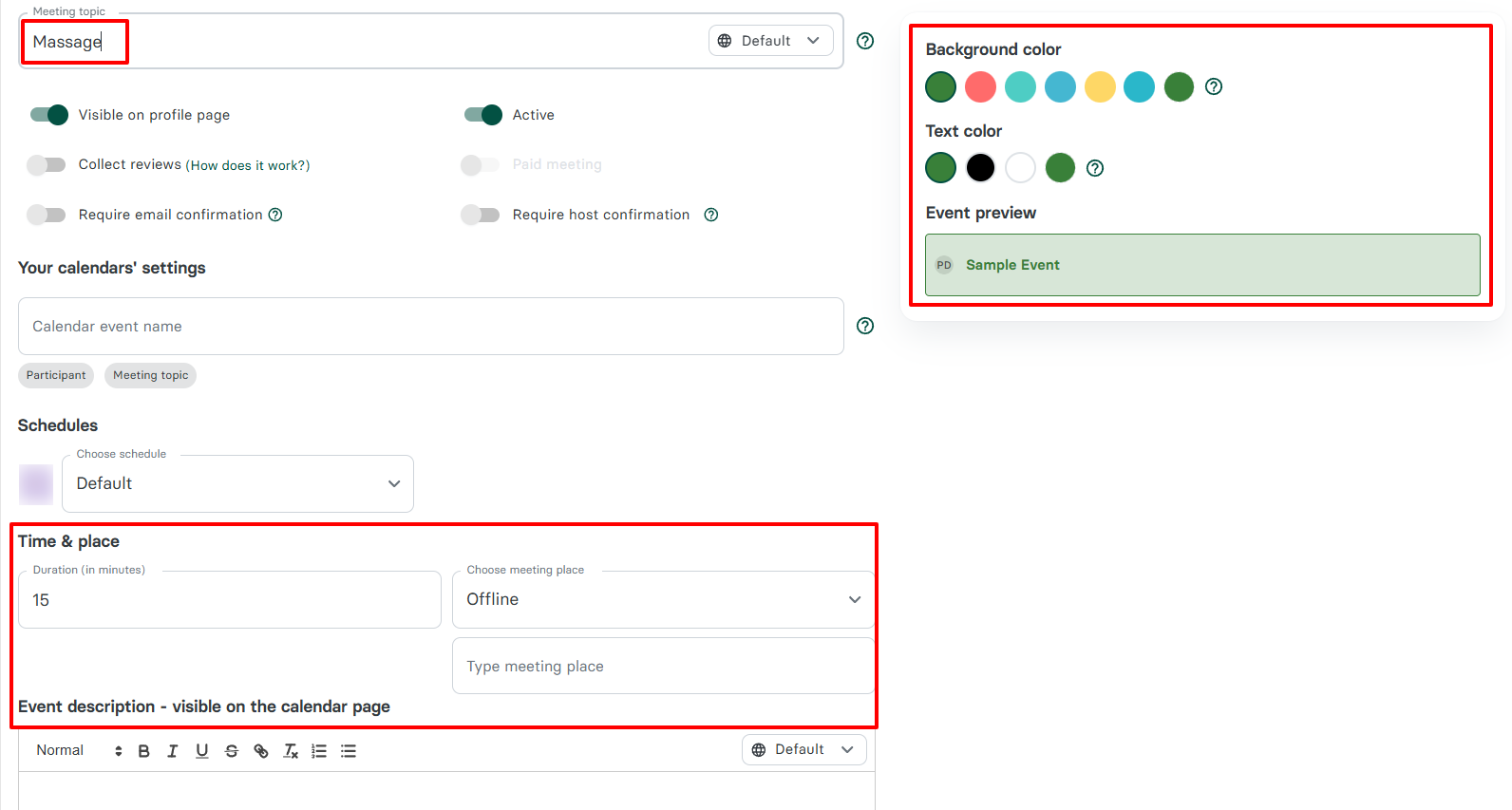Viewport: 1512px width, 810px height.
Task: Insert bulleted list in description
Action: (x=349, y=751)
